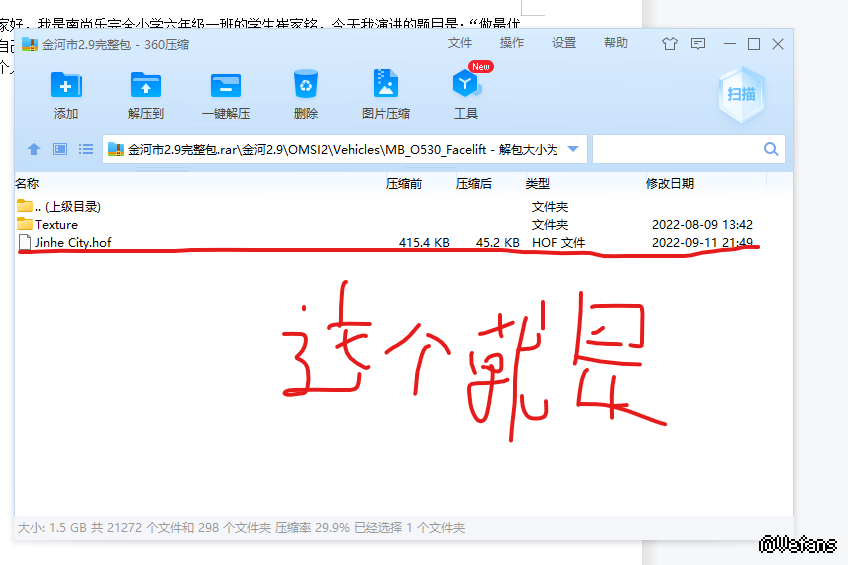Open the 工具 (Tools) icon

tap(466, 85)
